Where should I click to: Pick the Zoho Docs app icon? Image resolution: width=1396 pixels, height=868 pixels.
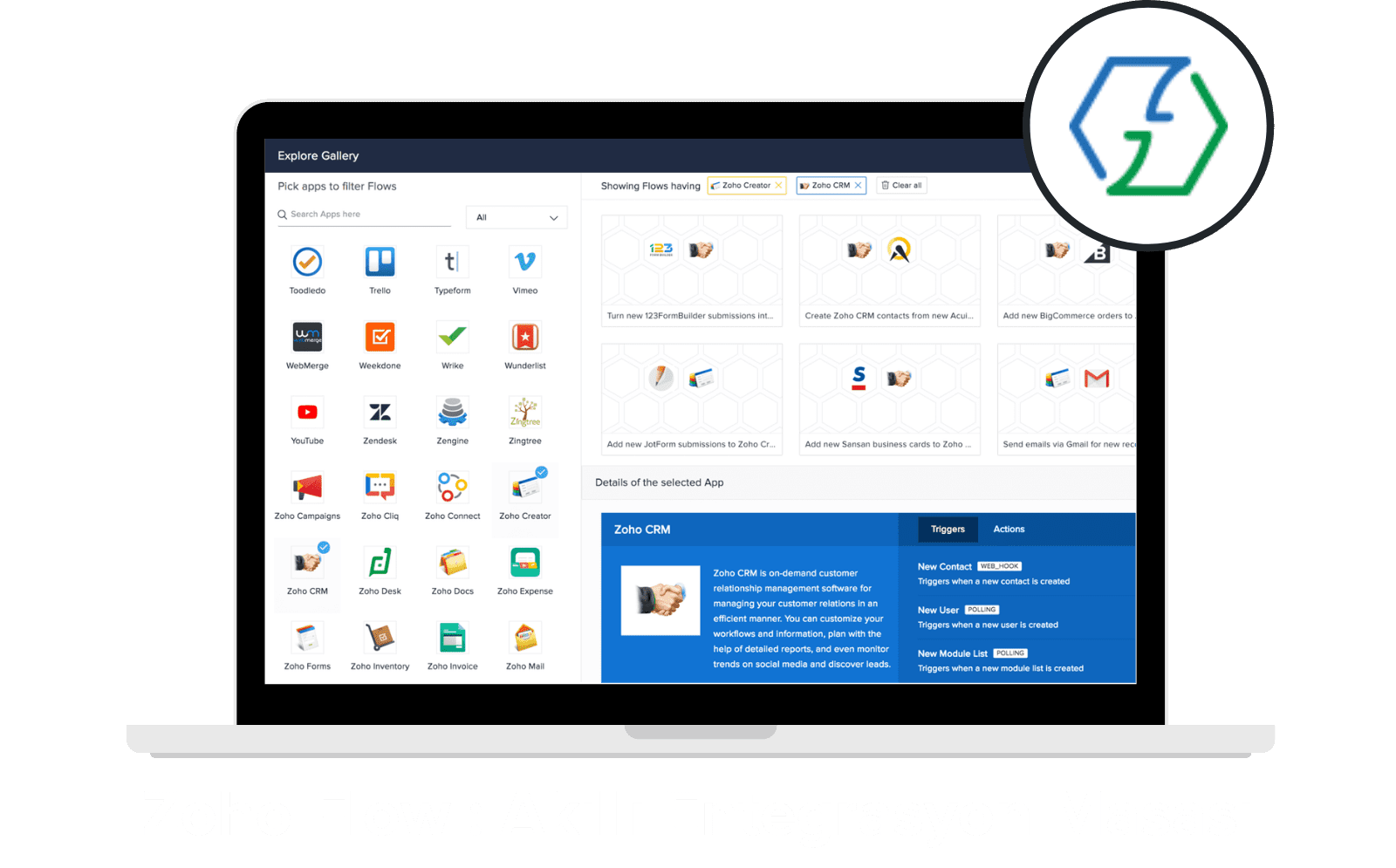pyautogui.click(x=452, y=562)
